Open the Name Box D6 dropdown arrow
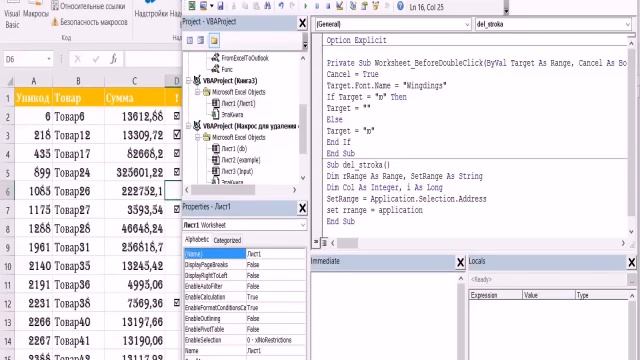The height and width of the screenshot is (360, 640). click(x=49, y=59)
